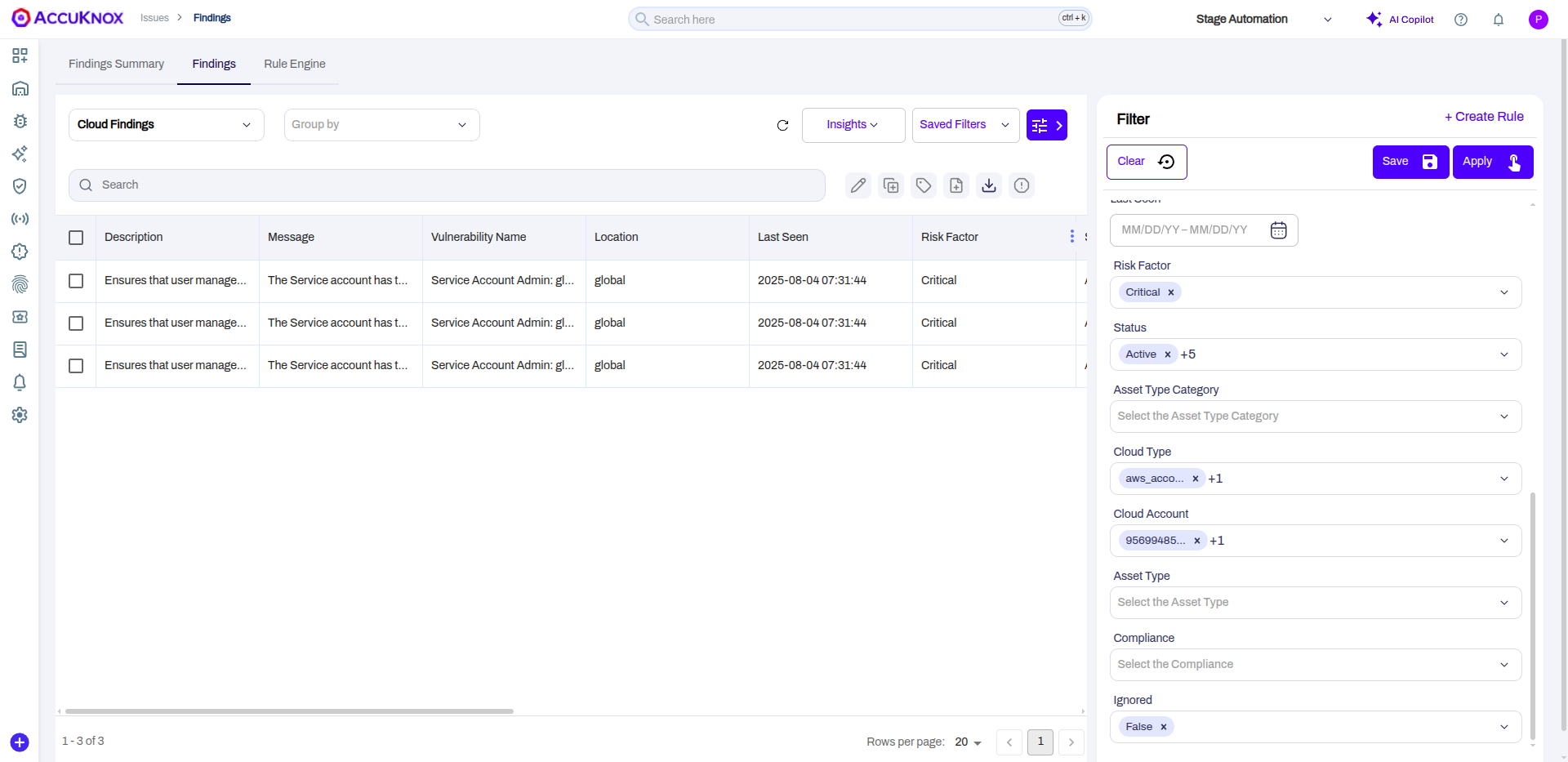Download the findings using the download icon
This screenshot has width=1568, height=762.
(989, 185)
